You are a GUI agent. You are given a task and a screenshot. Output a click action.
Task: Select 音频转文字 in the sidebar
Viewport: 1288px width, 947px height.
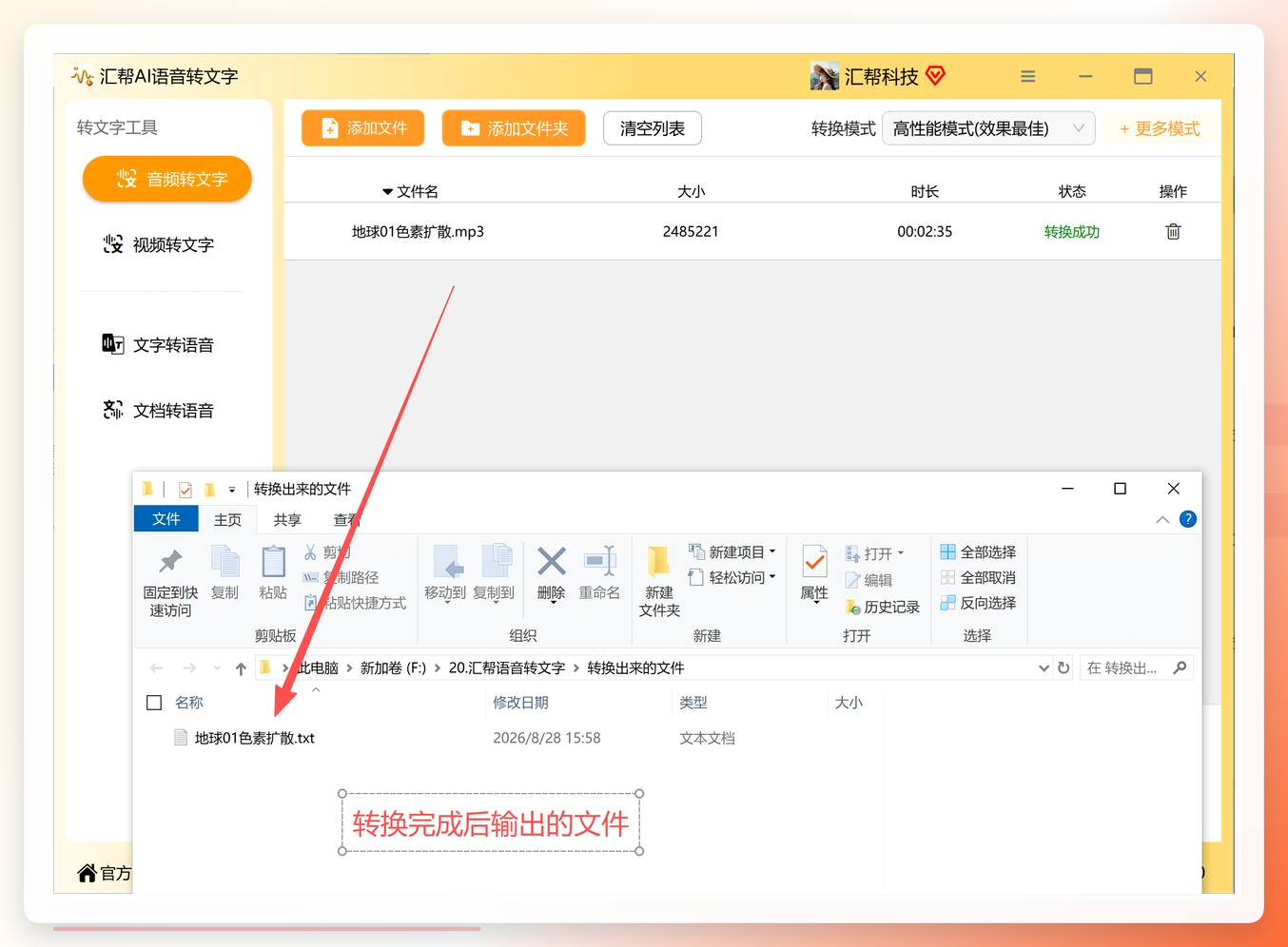click(x=167, y=179)
